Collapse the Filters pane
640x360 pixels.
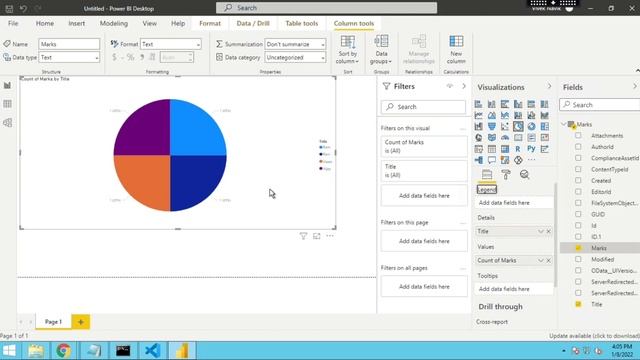click(x=464, y=86)
